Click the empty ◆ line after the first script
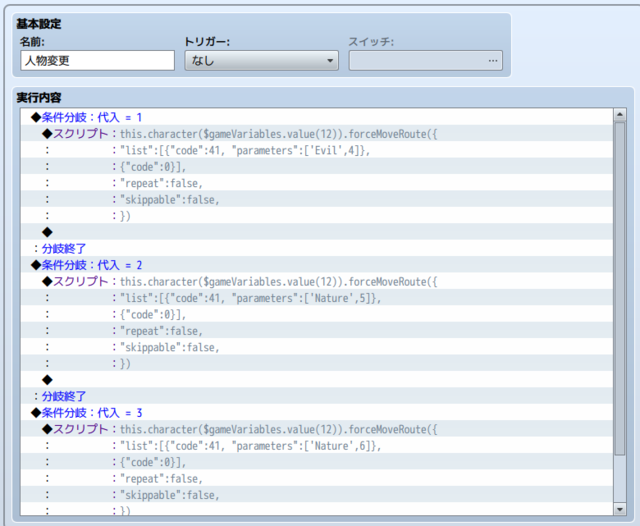640x526 pixels. click(317, 232)
